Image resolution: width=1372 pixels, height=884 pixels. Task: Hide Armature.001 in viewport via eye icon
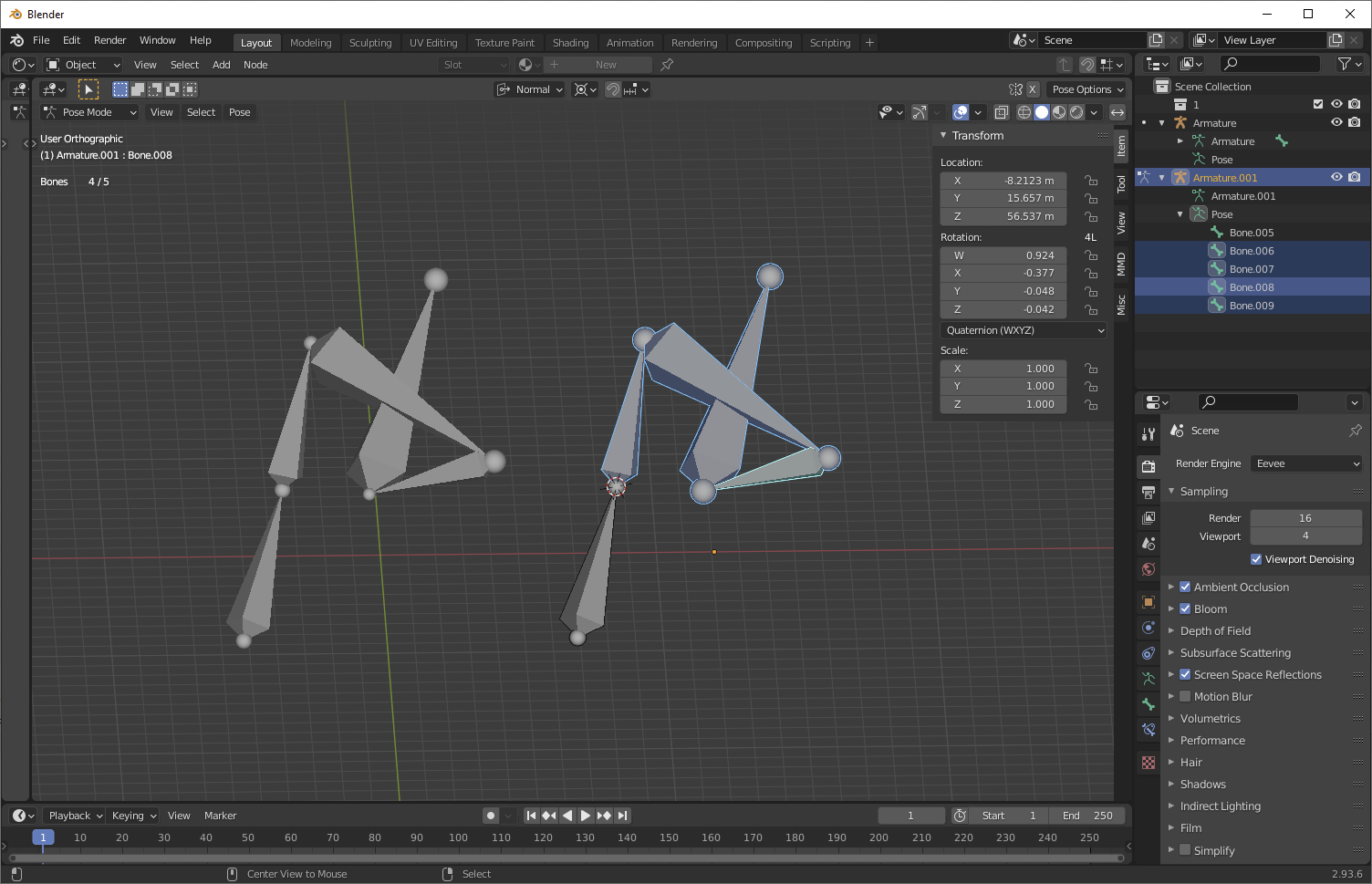[x=1336, y=177]
